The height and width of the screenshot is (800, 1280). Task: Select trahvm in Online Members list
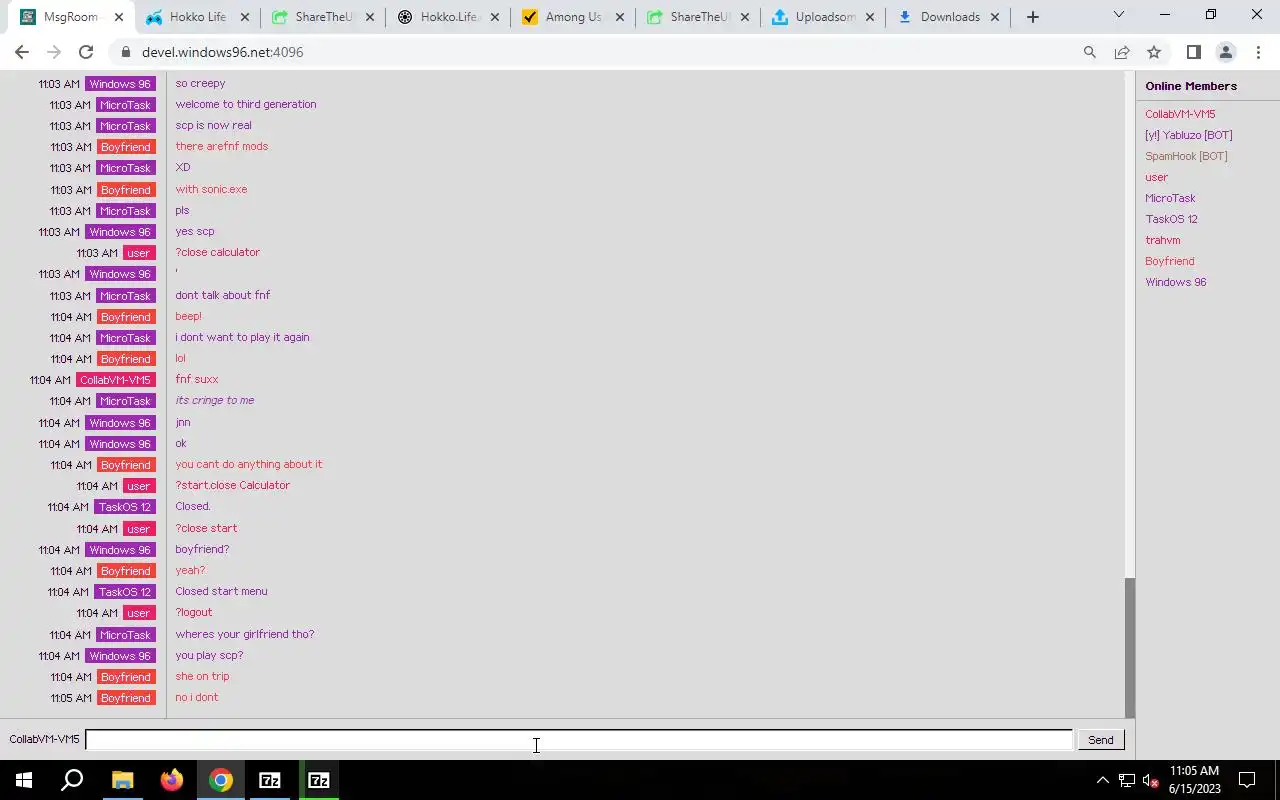[x=1162, y=240]
